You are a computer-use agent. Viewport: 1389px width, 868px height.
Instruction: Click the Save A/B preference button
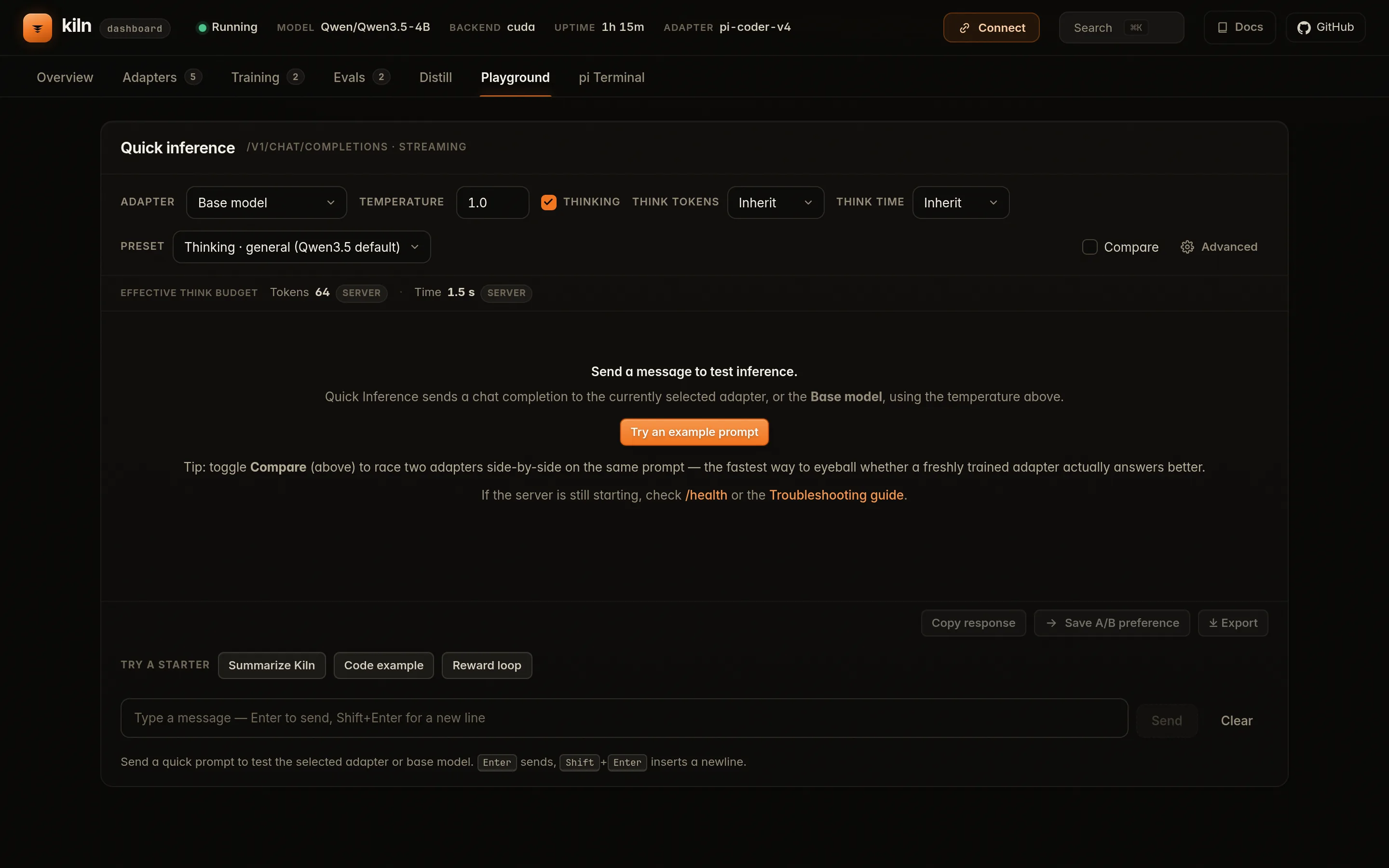point(1112,623)
